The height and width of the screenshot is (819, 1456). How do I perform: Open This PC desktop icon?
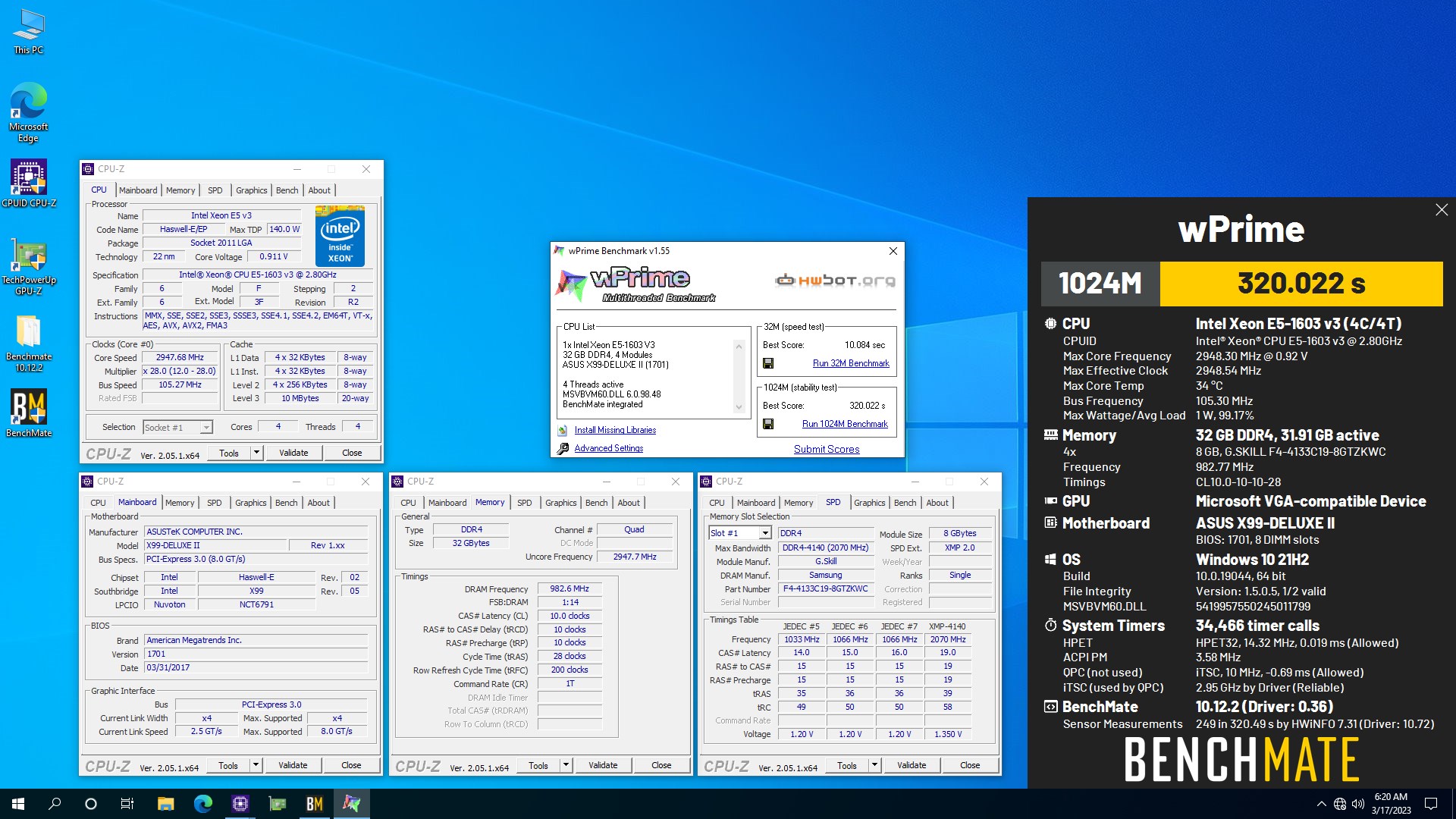click(29, 32)
